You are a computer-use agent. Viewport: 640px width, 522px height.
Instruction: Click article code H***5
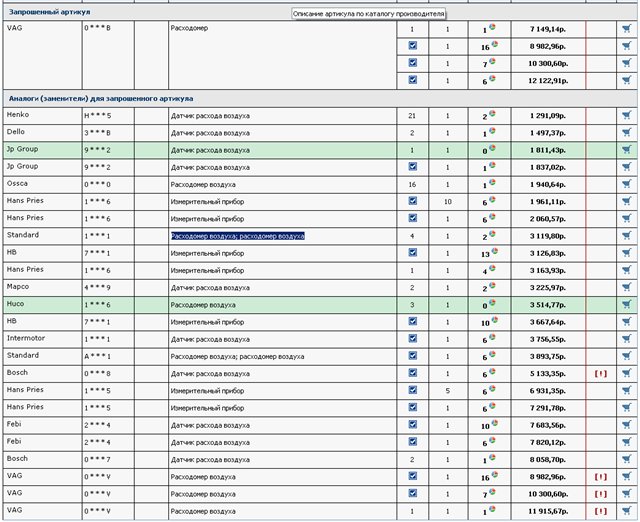(x=98, y=116)
